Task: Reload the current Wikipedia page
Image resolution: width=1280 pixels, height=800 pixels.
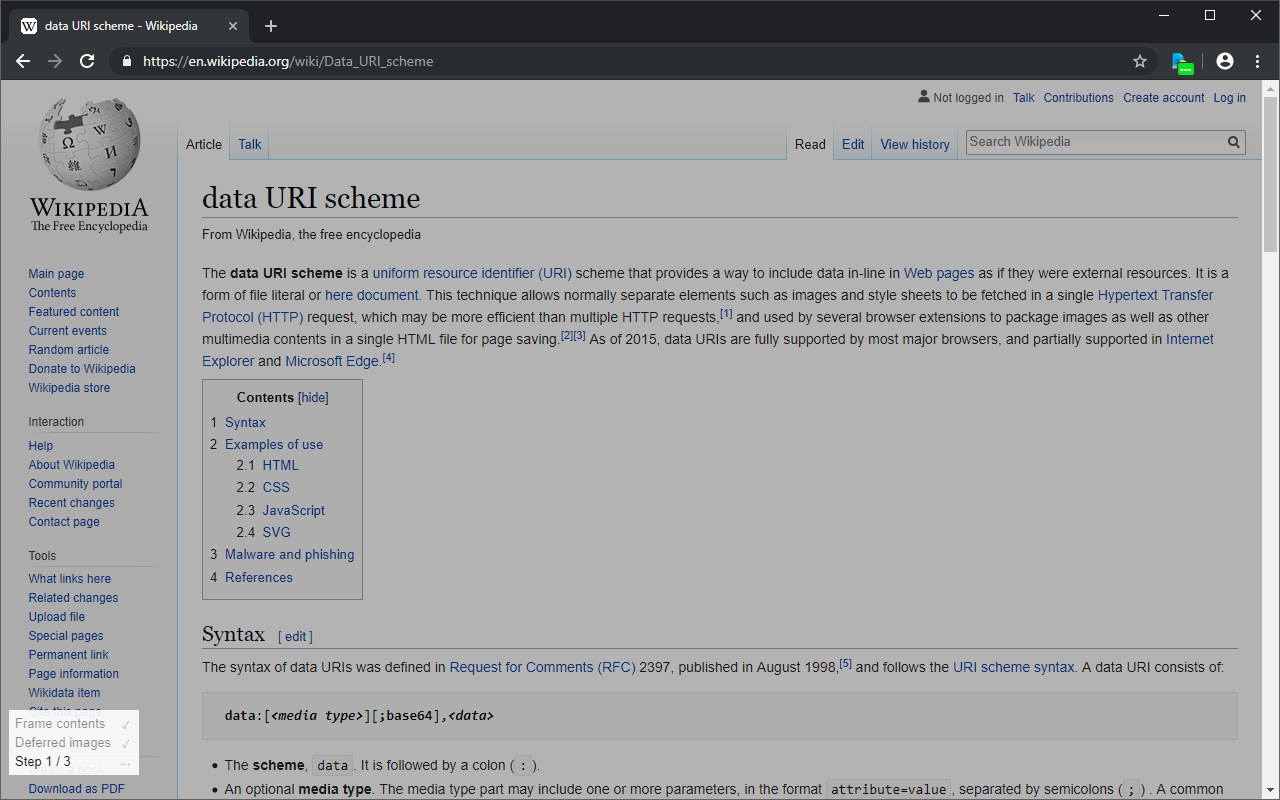Action: pyautogui.click(x=87, y=61)
